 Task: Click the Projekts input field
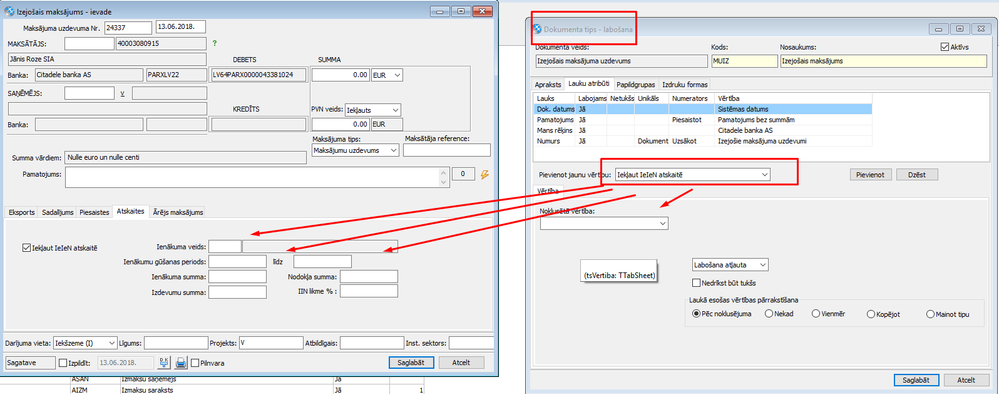270,343
